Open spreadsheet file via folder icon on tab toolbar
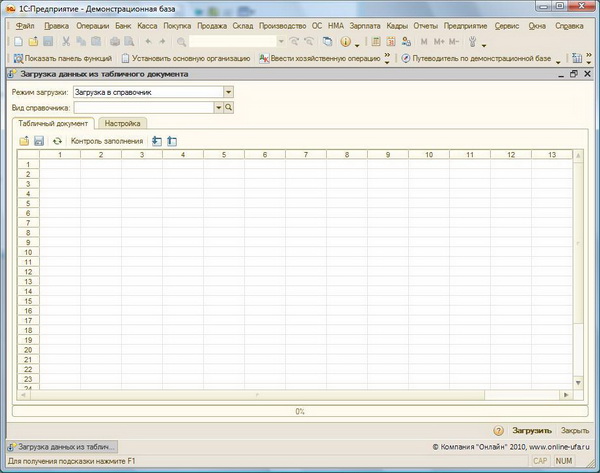600x473 pixels. click(x=24, y=141)
